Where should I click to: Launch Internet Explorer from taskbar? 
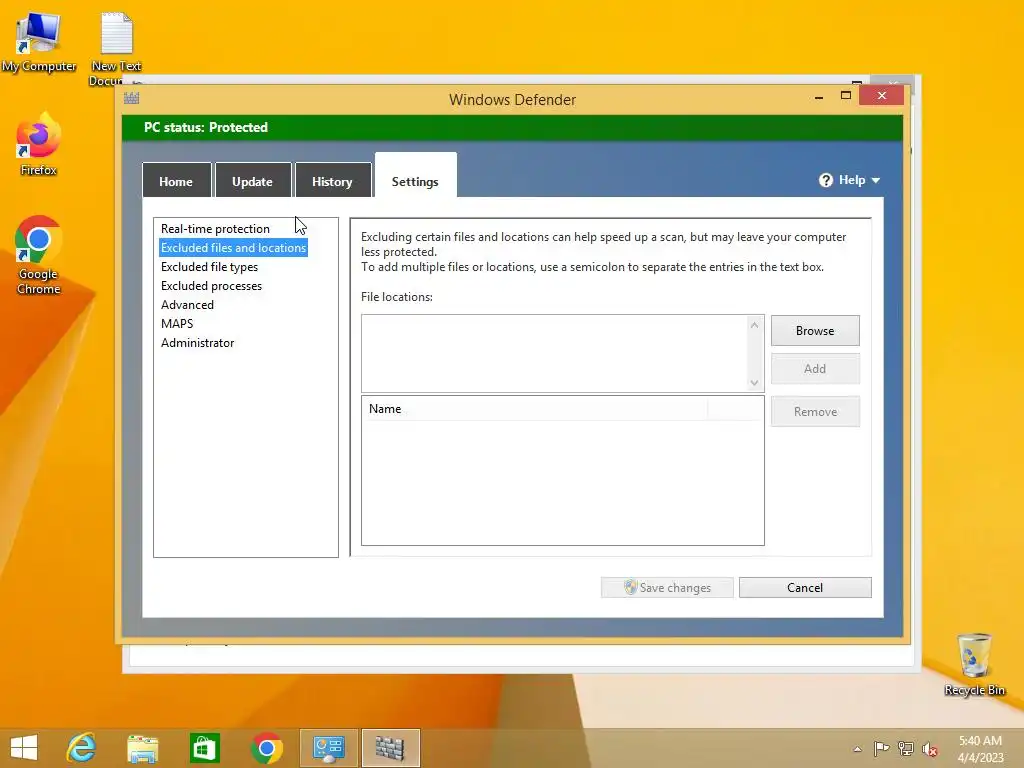pos(82,748)
